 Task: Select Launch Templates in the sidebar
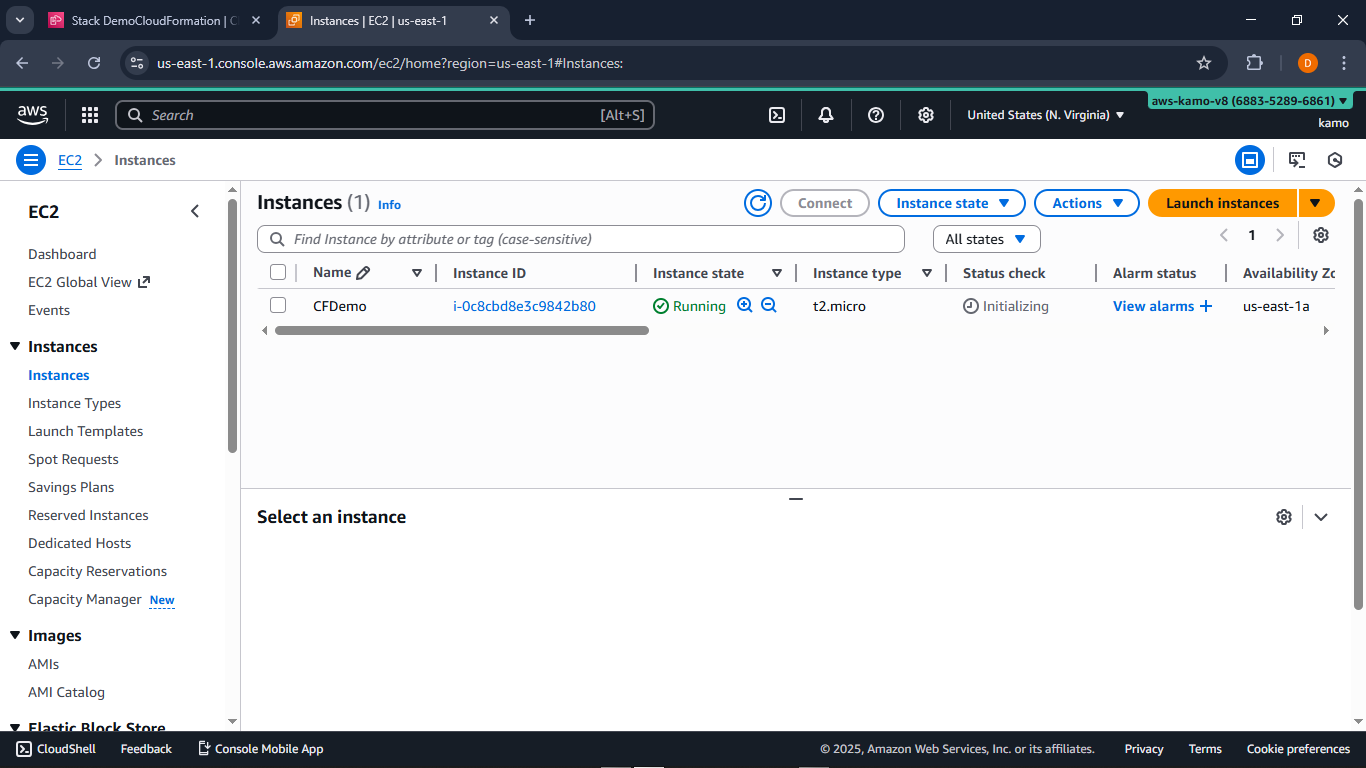tap(85, 431)
